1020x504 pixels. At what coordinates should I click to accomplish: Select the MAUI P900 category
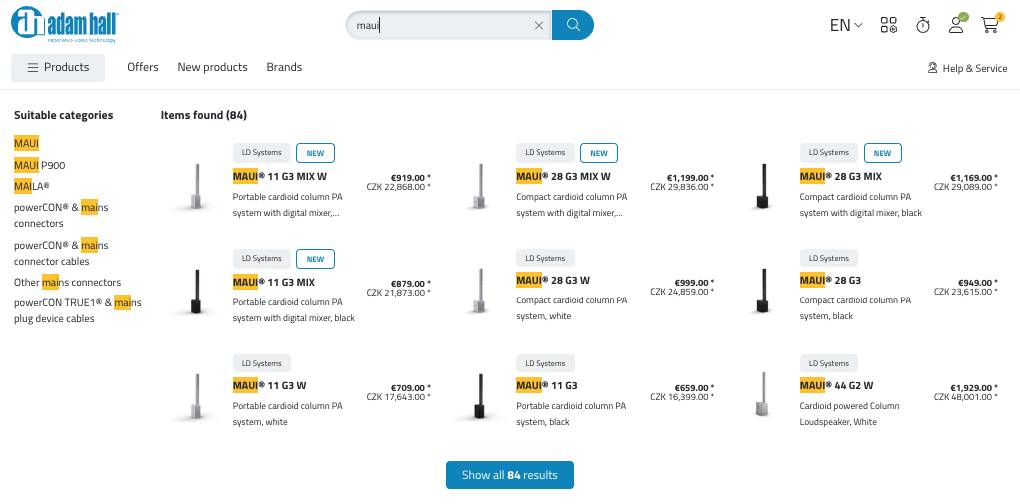click(40, 165)
